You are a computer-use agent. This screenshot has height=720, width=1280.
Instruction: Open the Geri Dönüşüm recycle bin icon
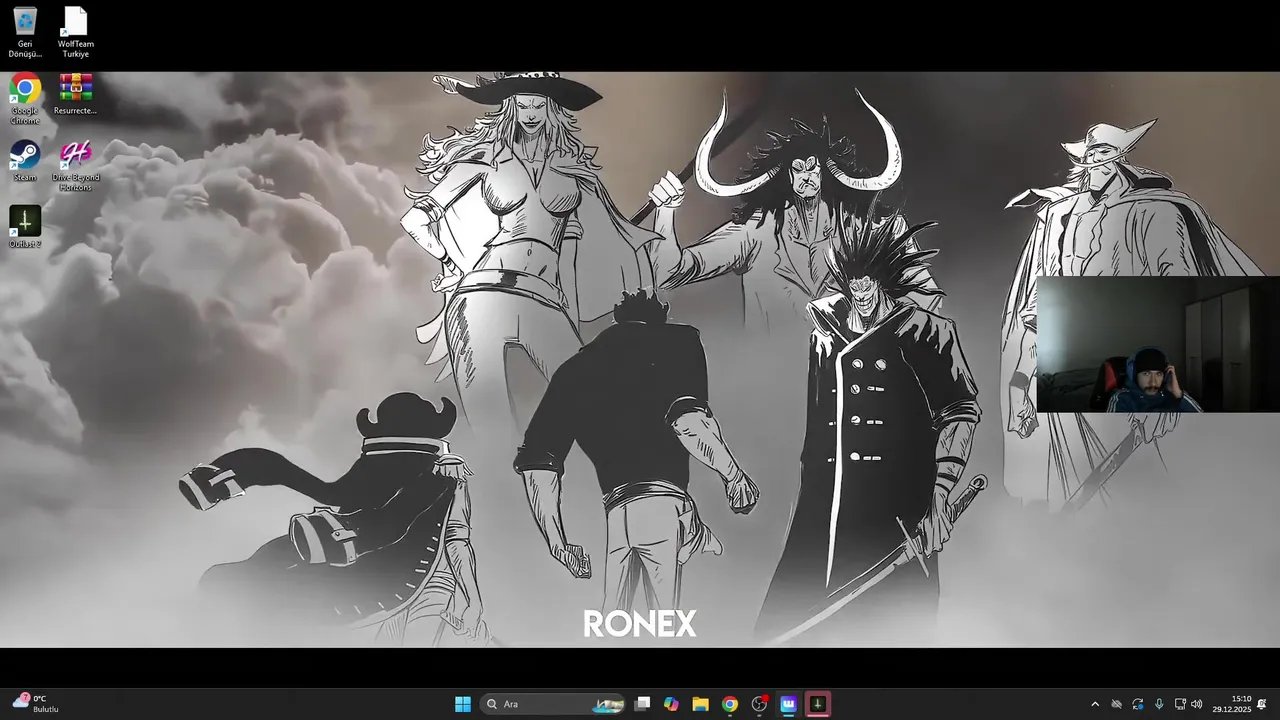(x=25, y=32)
